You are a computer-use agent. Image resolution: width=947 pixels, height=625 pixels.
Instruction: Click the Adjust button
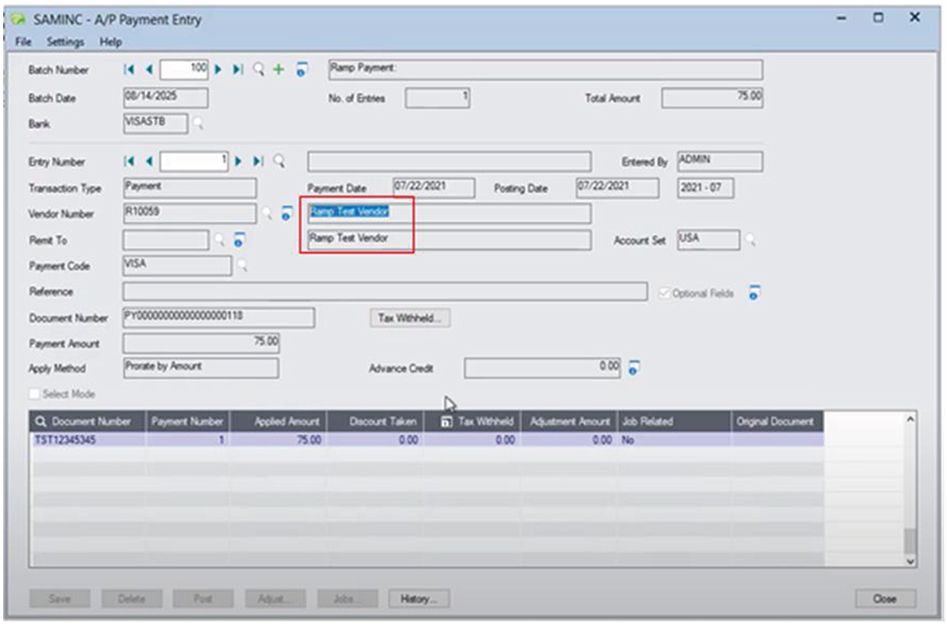click(x=275, y=598)
